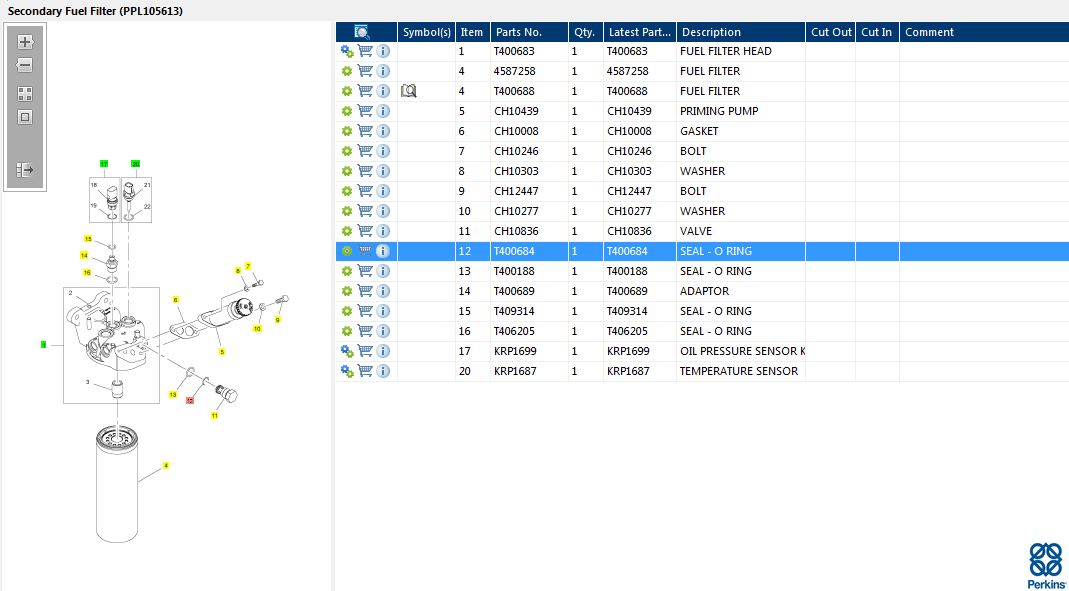This screenshot has width=1069, height=591.
Task: Select yellow callout 11 valve in diagram
Action: 214,415
